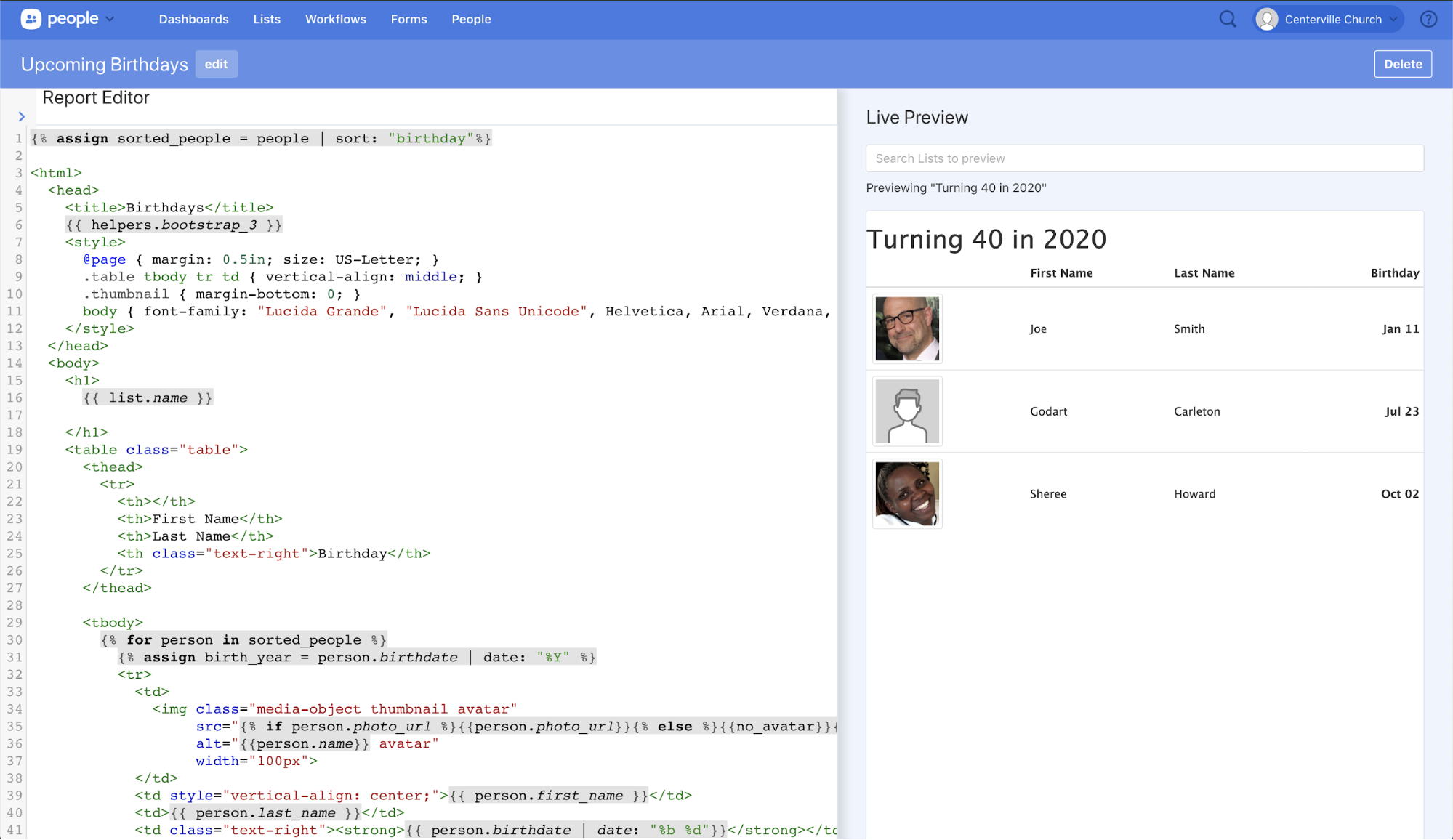Open the Dashboards menu

tap(193, 19)
